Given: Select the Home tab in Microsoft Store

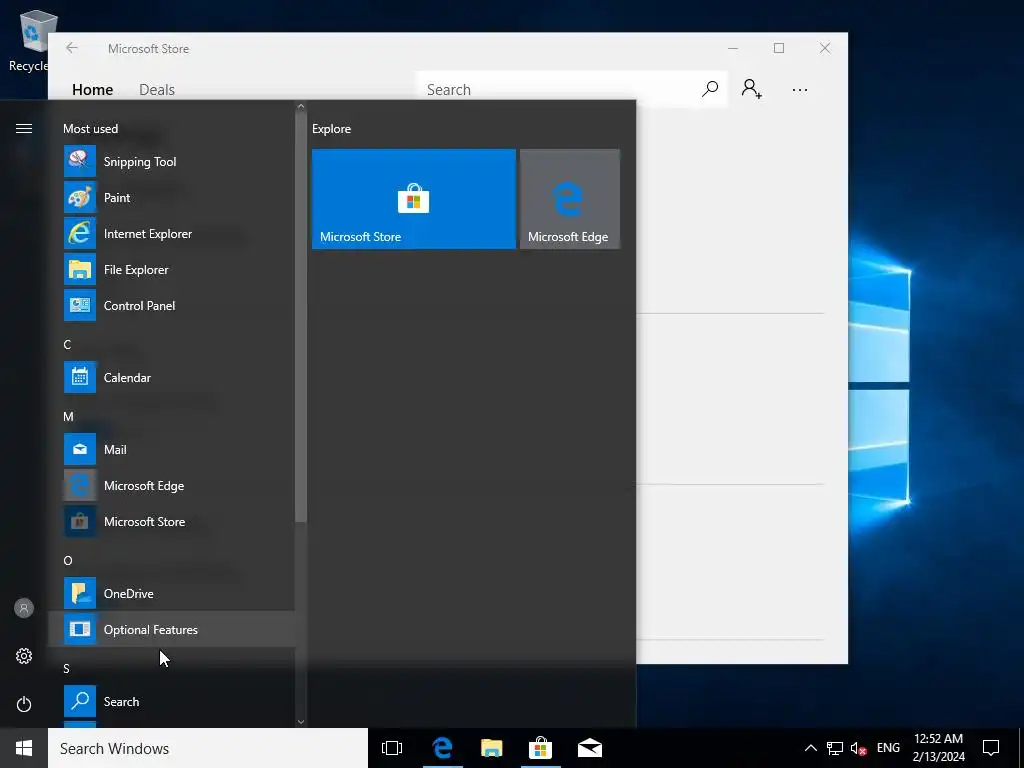Looking at the screenshot, I should click(92, 89).
